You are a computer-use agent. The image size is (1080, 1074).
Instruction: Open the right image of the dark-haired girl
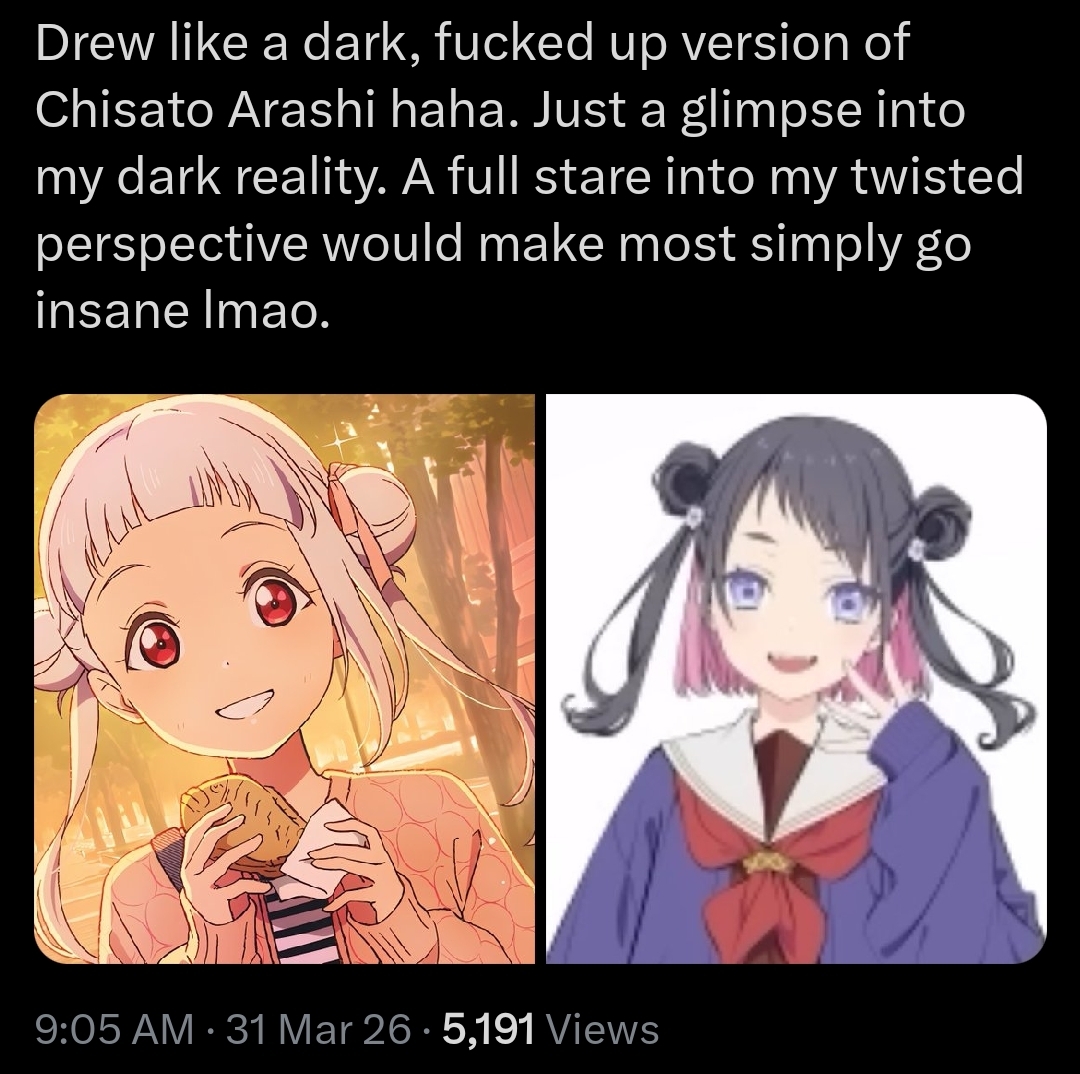coord(796,679)
